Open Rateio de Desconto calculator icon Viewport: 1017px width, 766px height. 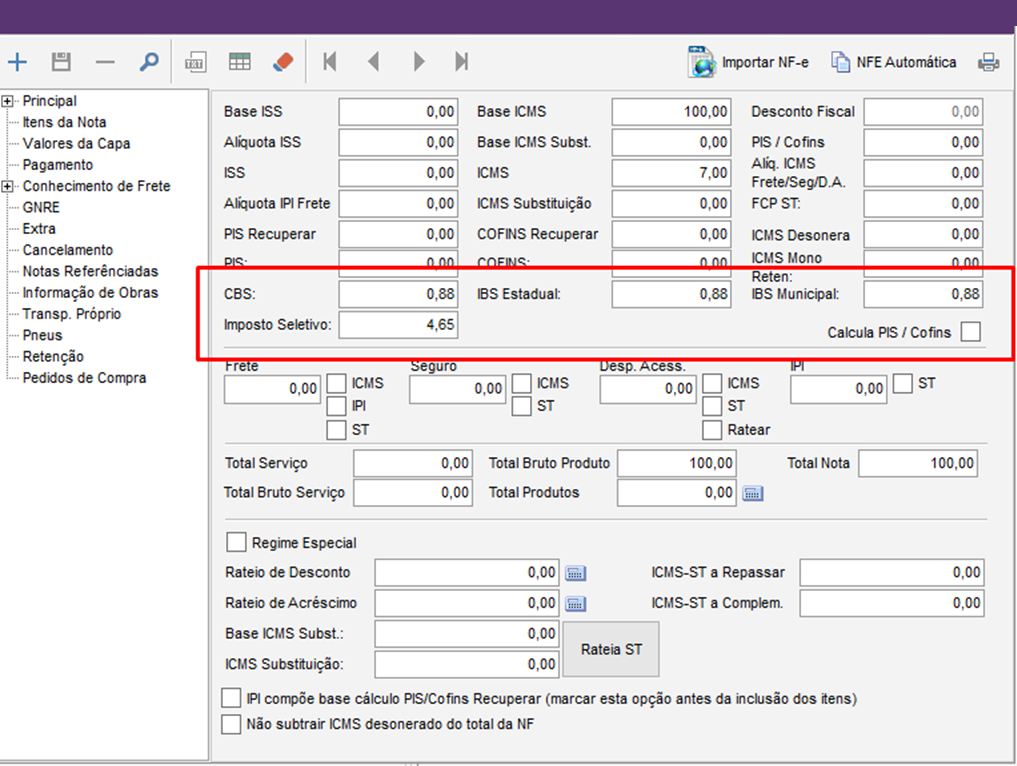pyautogui.click(x=575, y=573)
